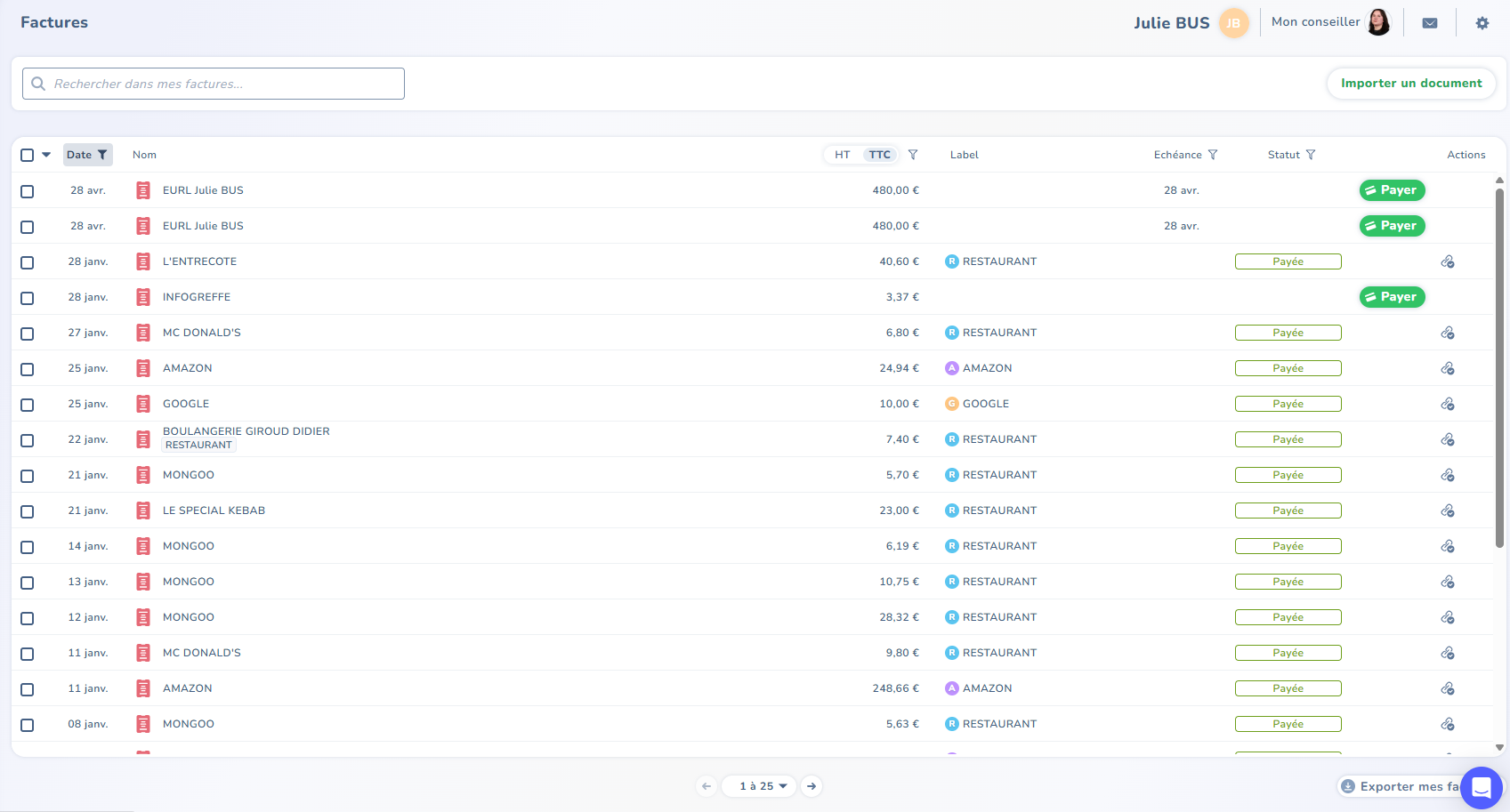Click the L'ENTRECOTE document icon
This screenshot has width=1510, height=812.
click(x=143, y=261)
